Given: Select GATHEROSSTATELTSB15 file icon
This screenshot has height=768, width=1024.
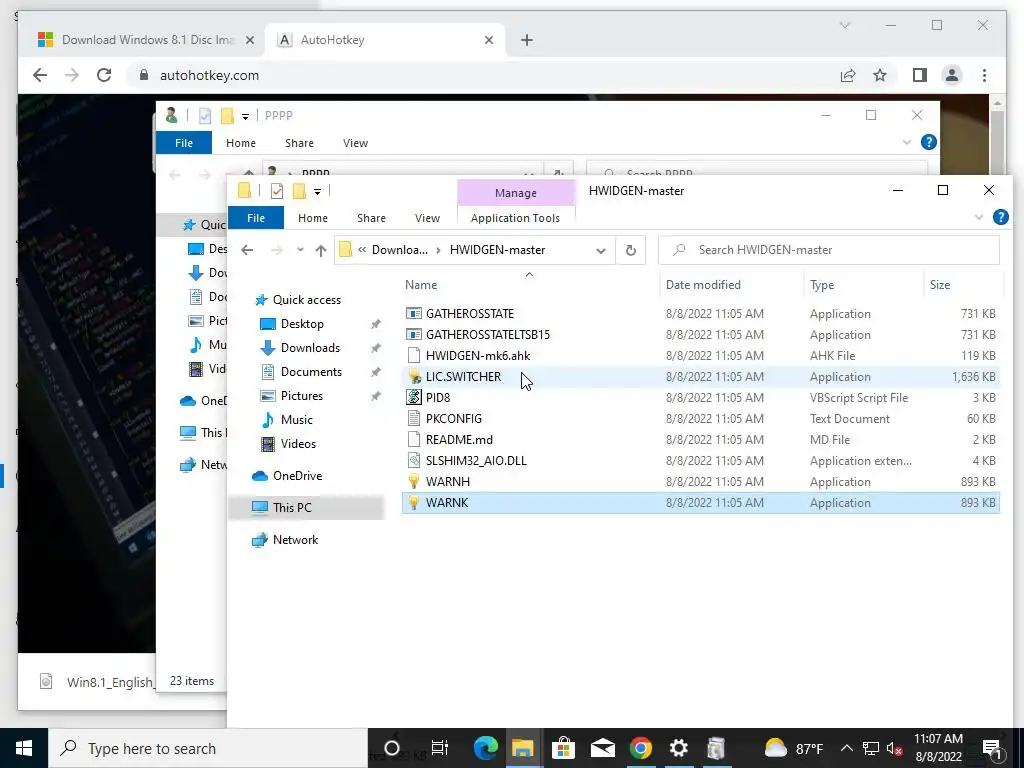Looking at the screenshot, I should click(414, 334).
